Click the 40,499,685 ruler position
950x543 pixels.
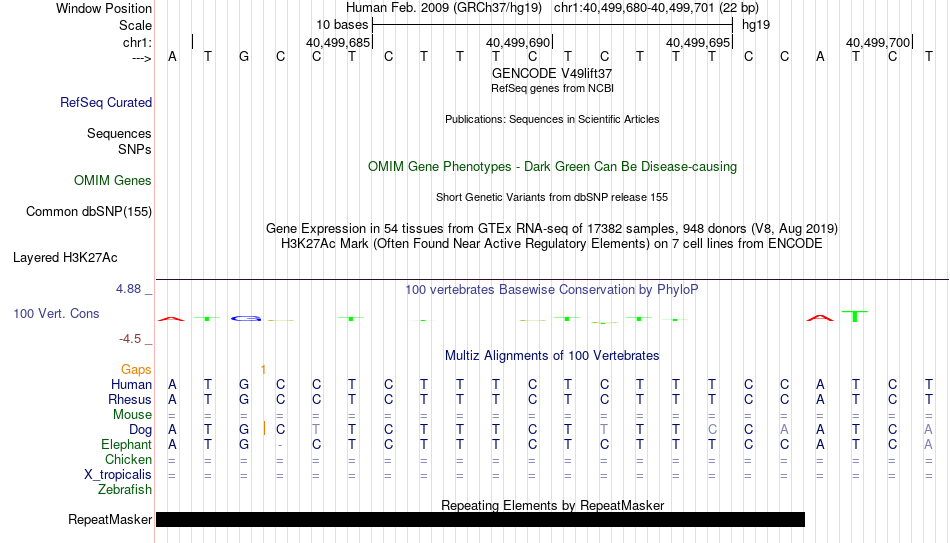pyautogui.click(x=337, y=42)
